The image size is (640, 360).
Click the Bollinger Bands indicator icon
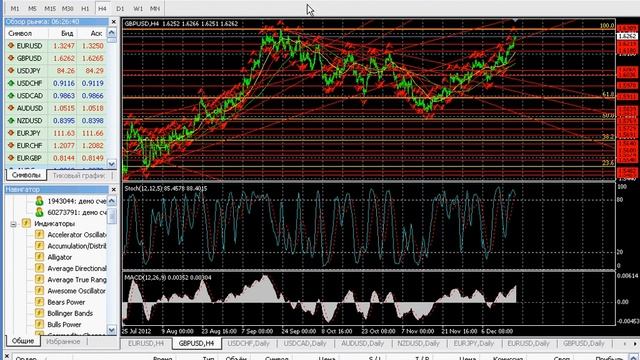pyautogui.click(x=39, y=313)
